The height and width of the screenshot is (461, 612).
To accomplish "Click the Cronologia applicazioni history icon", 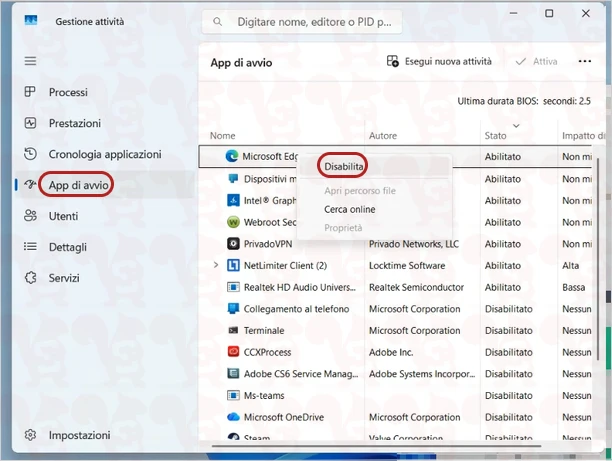I will point(30,154).
